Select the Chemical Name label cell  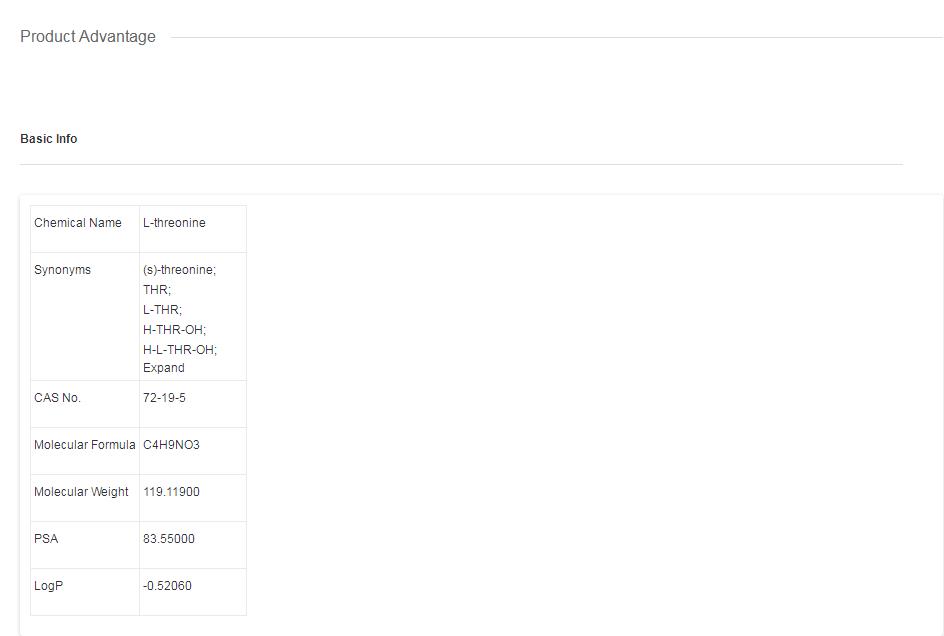(78, 223)
